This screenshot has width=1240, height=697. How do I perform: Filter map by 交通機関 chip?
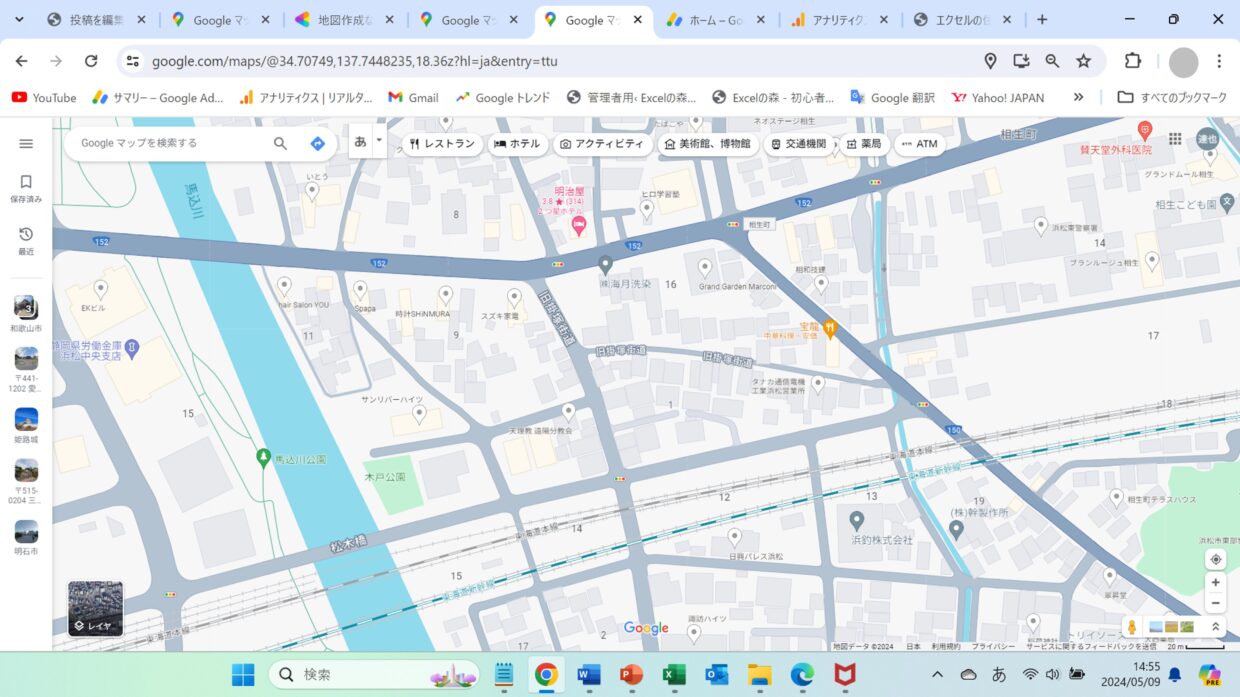[x=798, y=144]
